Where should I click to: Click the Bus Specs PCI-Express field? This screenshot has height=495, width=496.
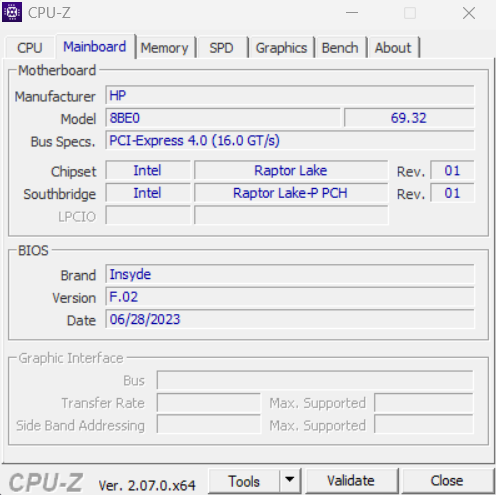pos(290,140)
